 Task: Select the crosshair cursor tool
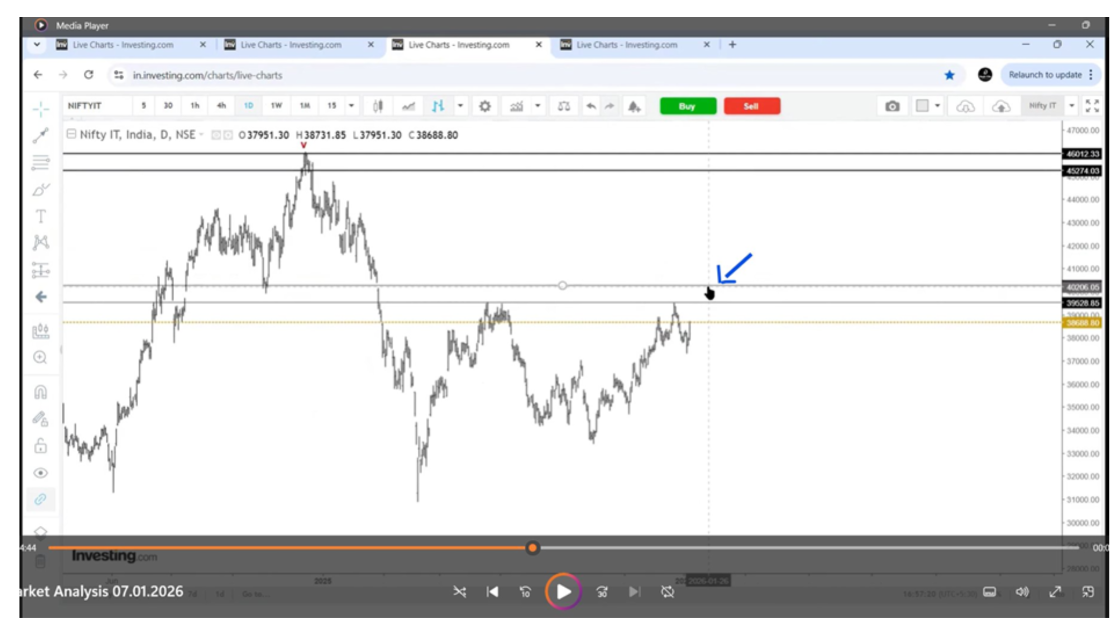[x=40, y=108]
